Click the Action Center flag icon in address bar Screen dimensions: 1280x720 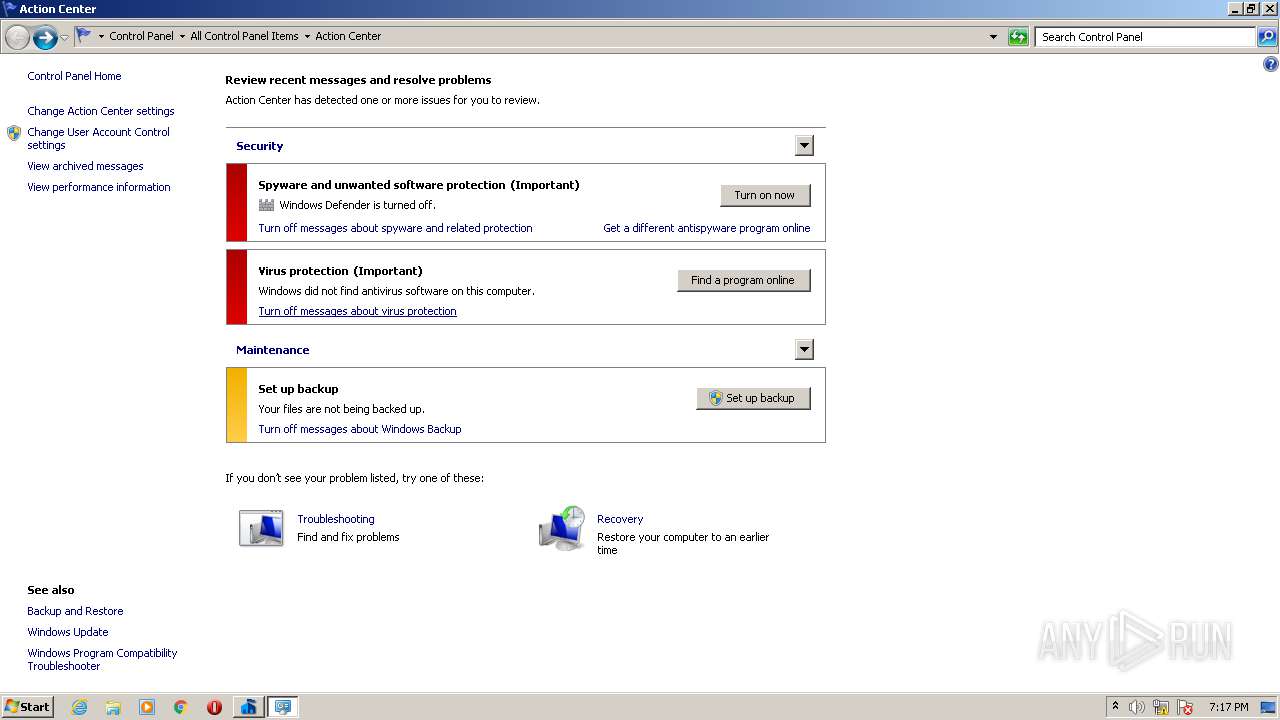point(84,36)
